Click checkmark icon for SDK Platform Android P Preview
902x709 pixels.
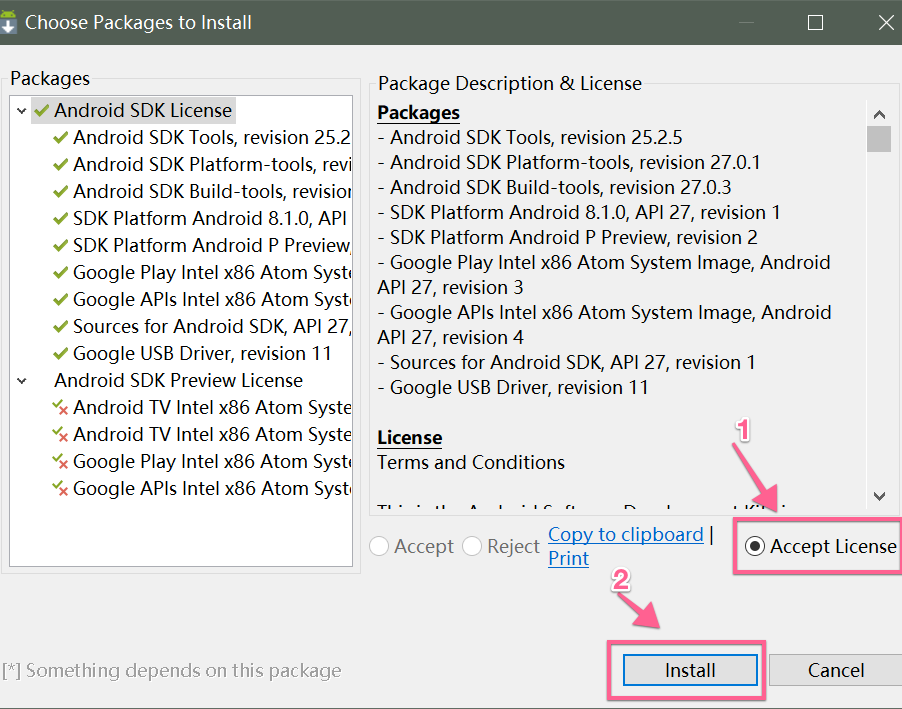pyautogui.click(x=60, y=246)
